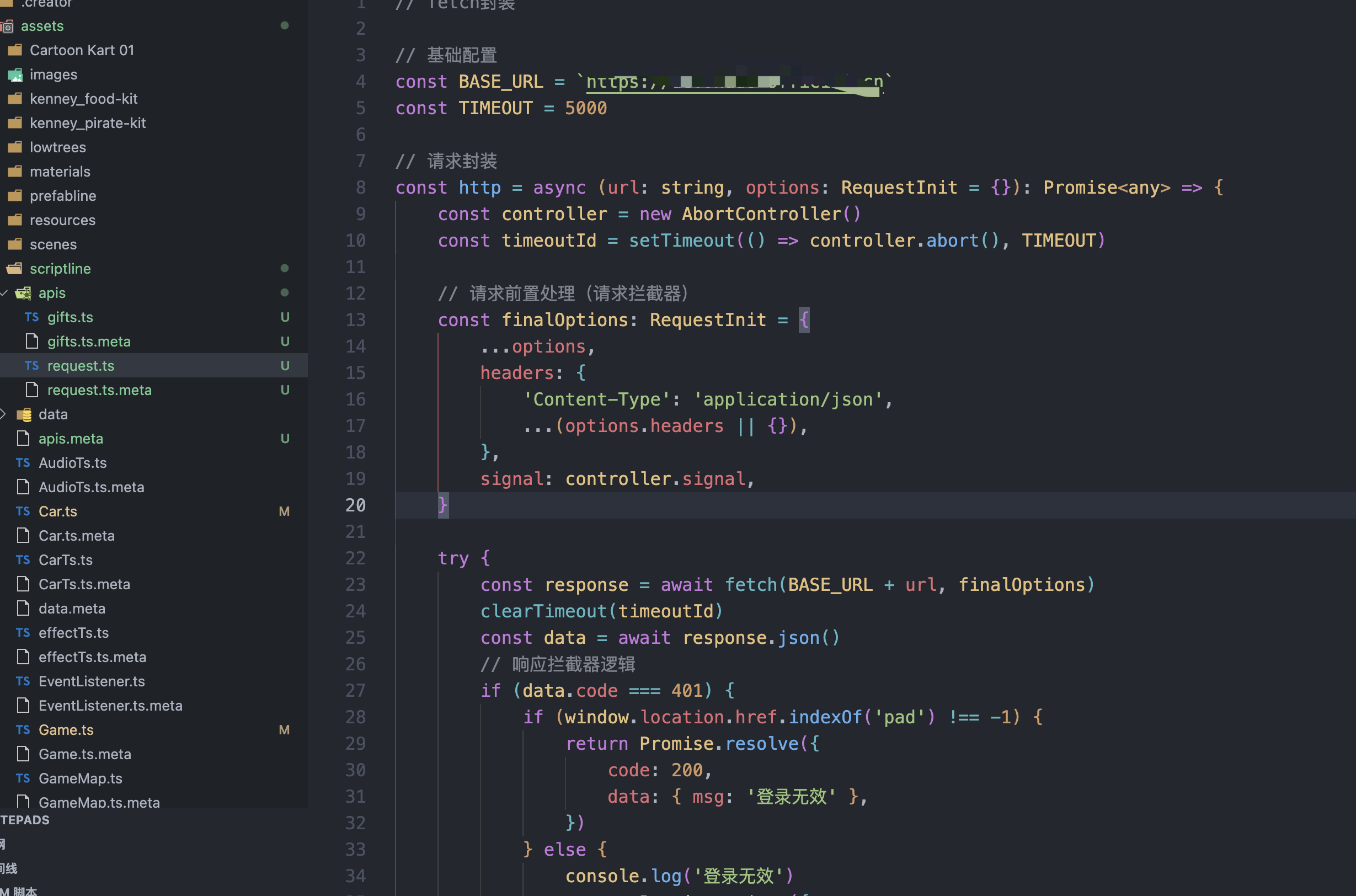Click the scriptline open folder icon
The image size is (1356, 896).
pyautogui.click(x=15, y=269)
